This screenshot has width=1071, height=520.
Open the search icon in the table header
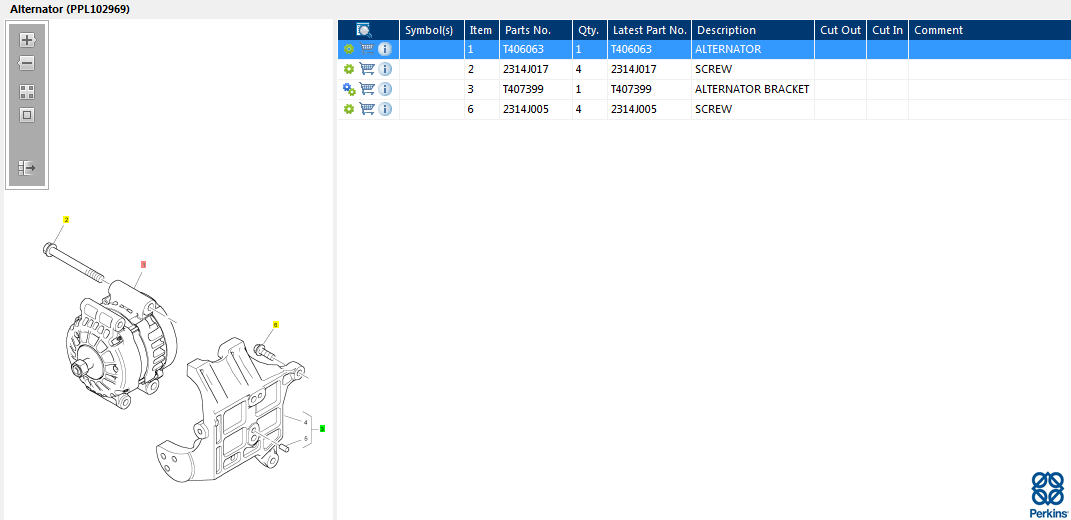364,30
